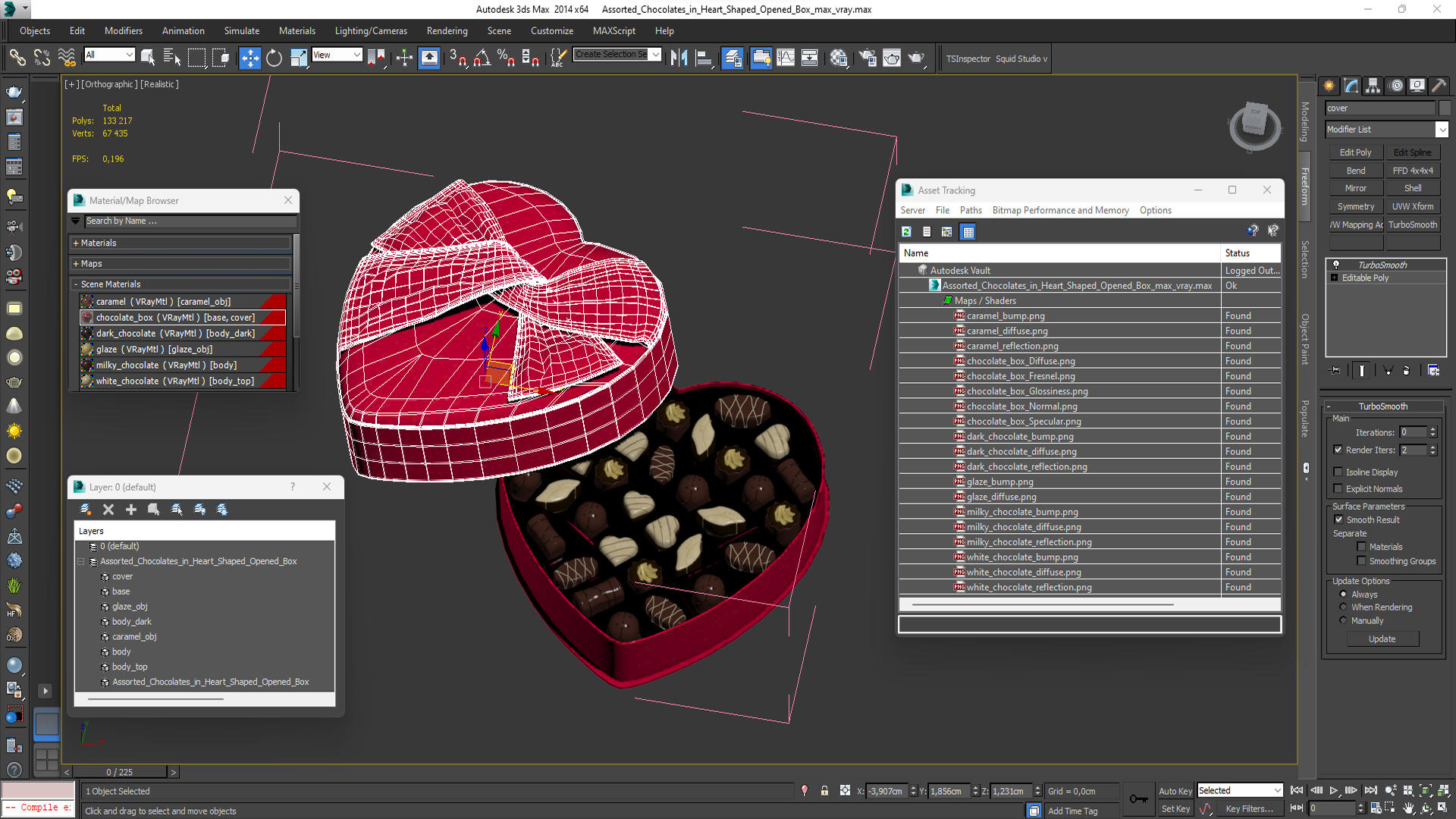Open the Select by Name tool
The width and height of the screenshot is (1456, 819).
click(x=172, y=58)
